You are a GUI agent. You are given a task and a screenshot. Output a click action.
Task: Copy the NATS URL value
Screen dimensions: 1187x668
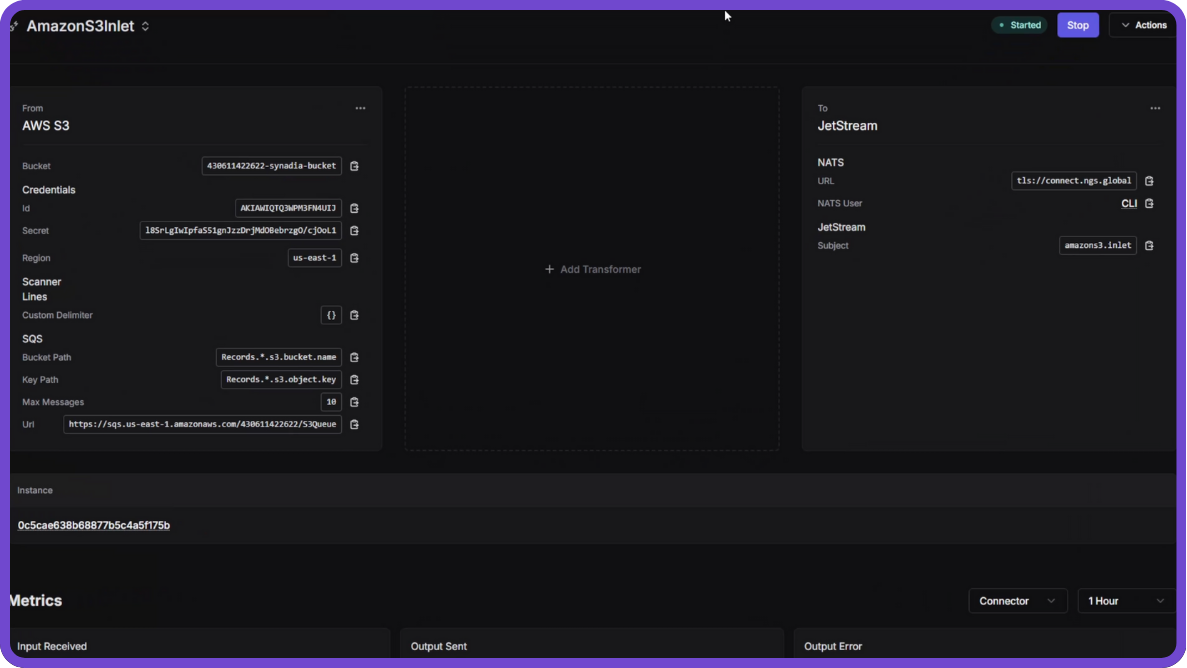(x=1149, y=181)
